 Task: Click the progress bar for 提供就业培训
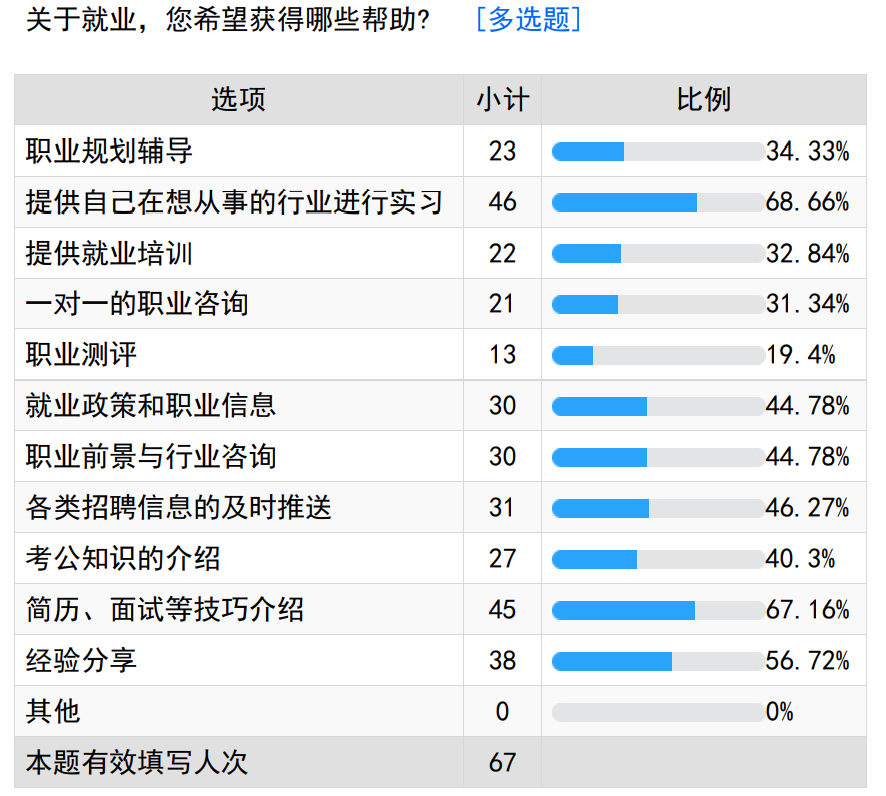pyautogui.click(x=657, y=253)
